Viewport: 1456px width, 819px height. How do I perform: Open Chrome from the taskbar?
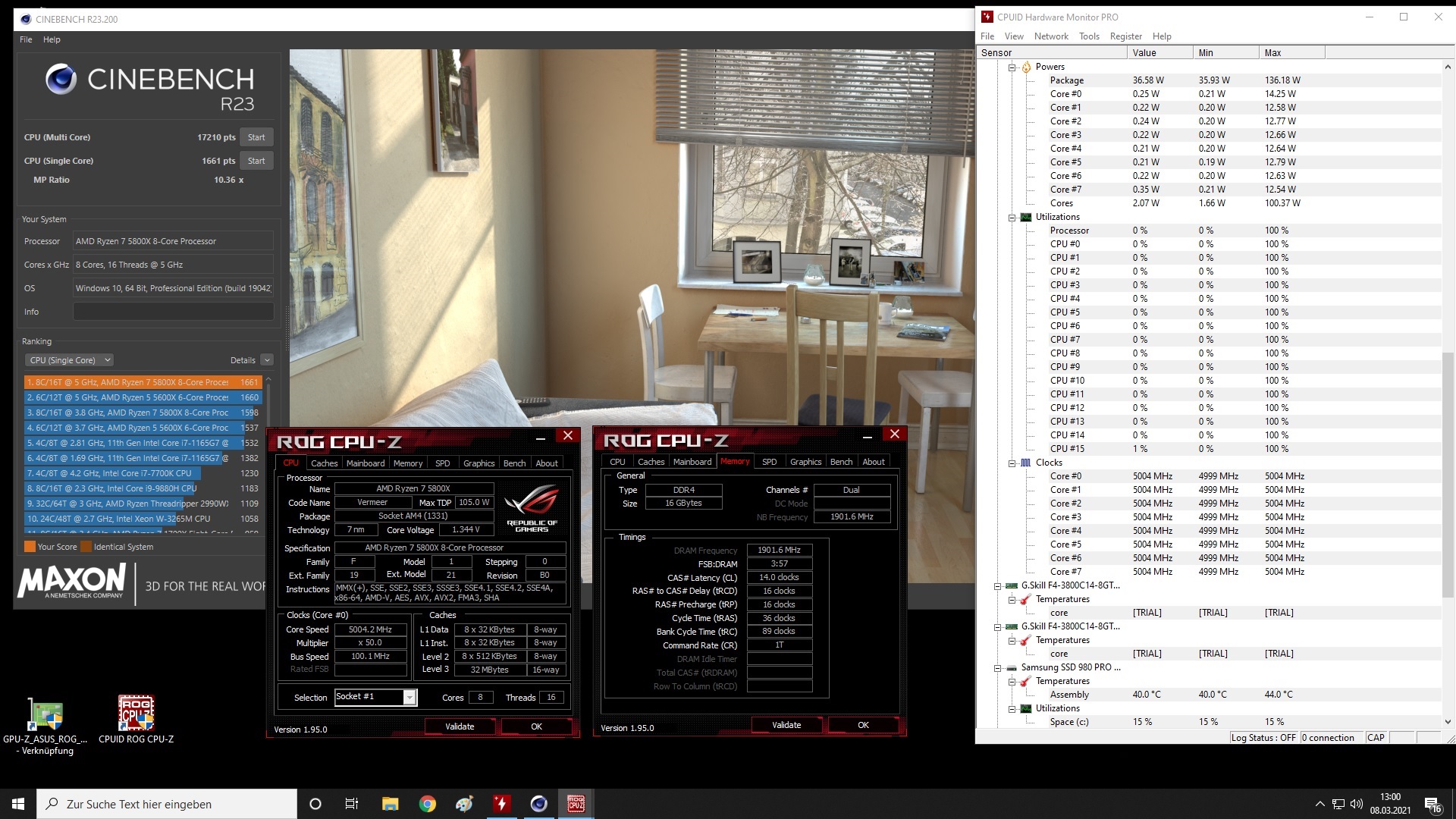tap(427, 804)
